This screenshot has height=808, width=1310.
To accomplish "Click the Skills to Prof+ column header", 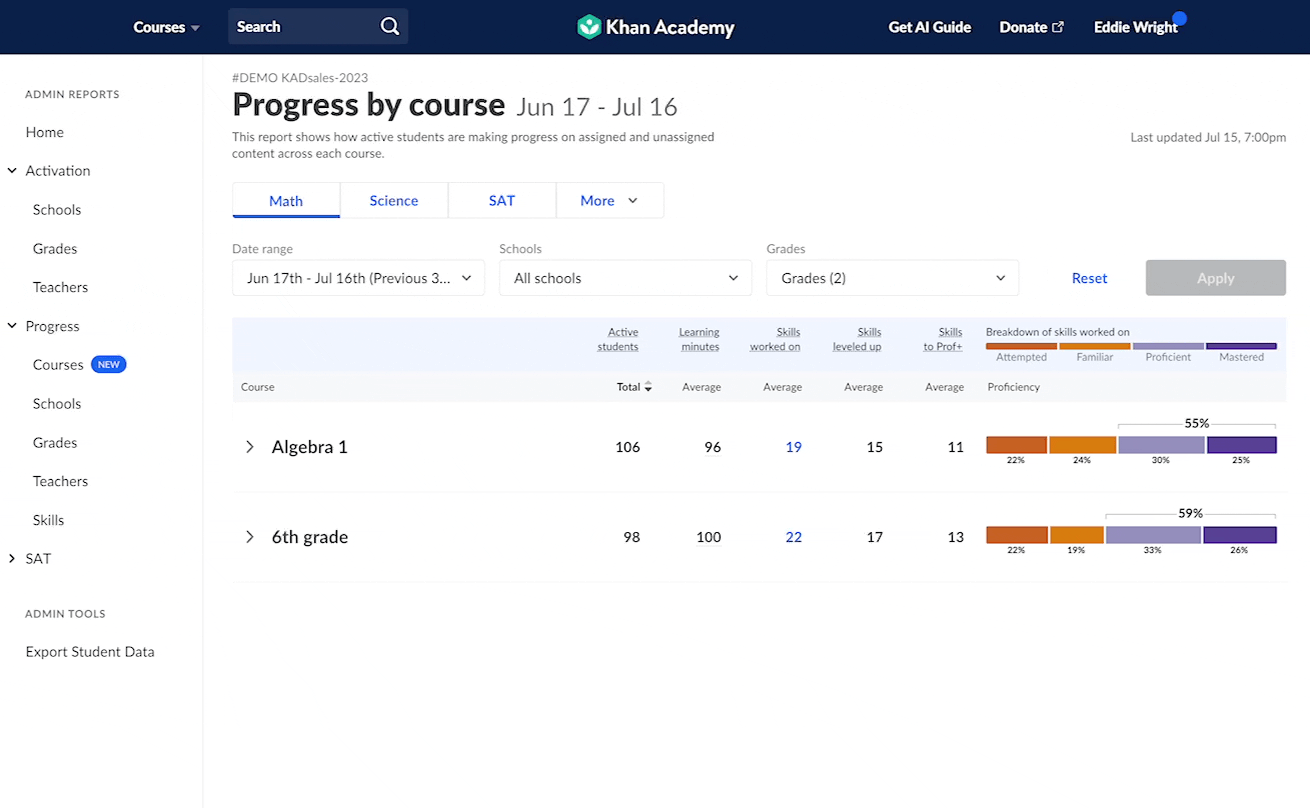I will [943, 339].
